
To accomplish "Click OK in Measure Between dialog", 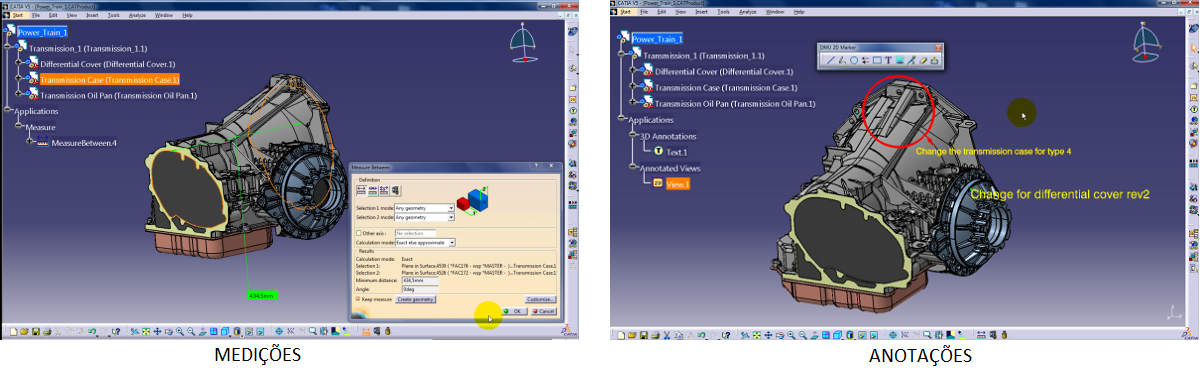I will click(x=514, y=311).
